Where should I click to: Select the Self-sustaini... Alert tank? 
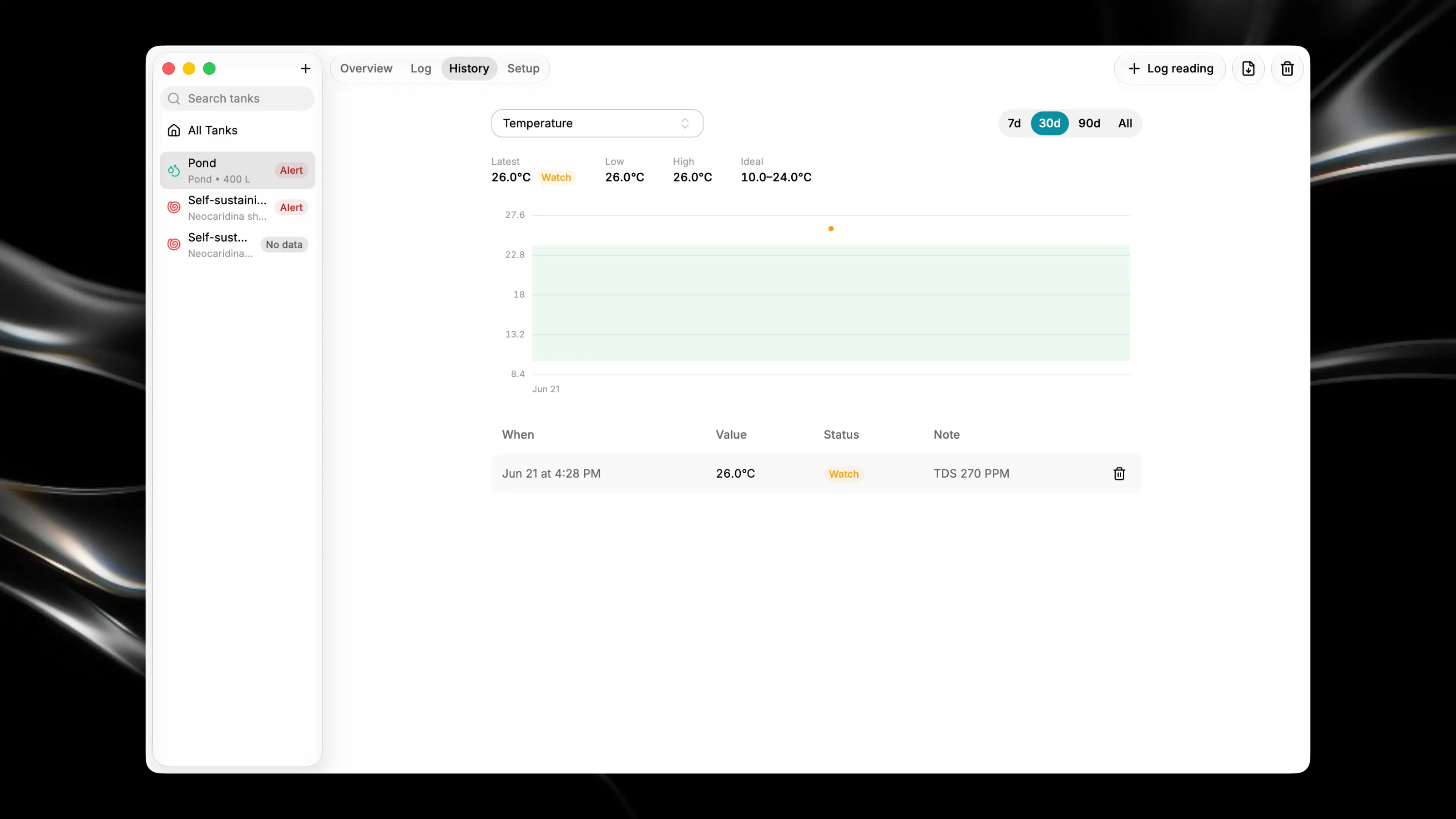tap(238, 207)
